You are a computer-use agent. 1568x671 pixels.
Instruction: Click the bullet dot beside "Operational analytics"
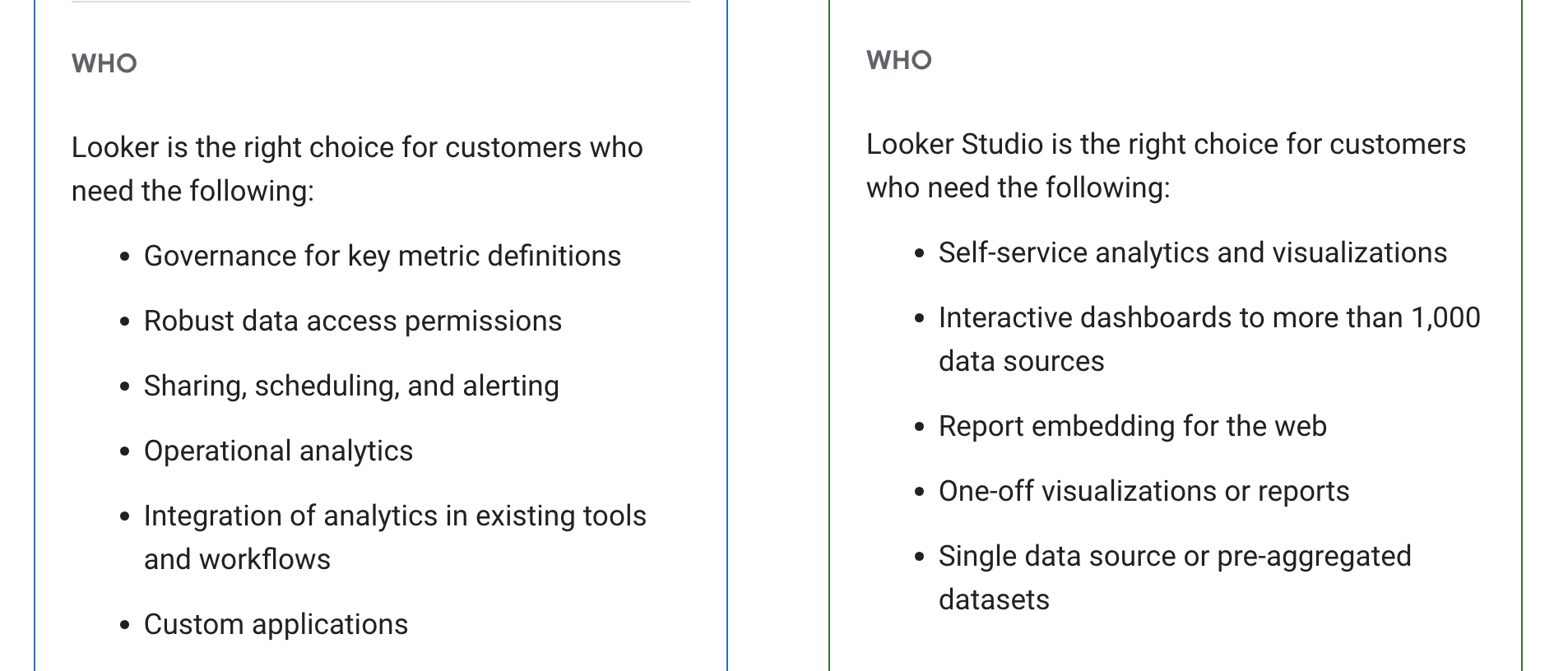[125, 452]
